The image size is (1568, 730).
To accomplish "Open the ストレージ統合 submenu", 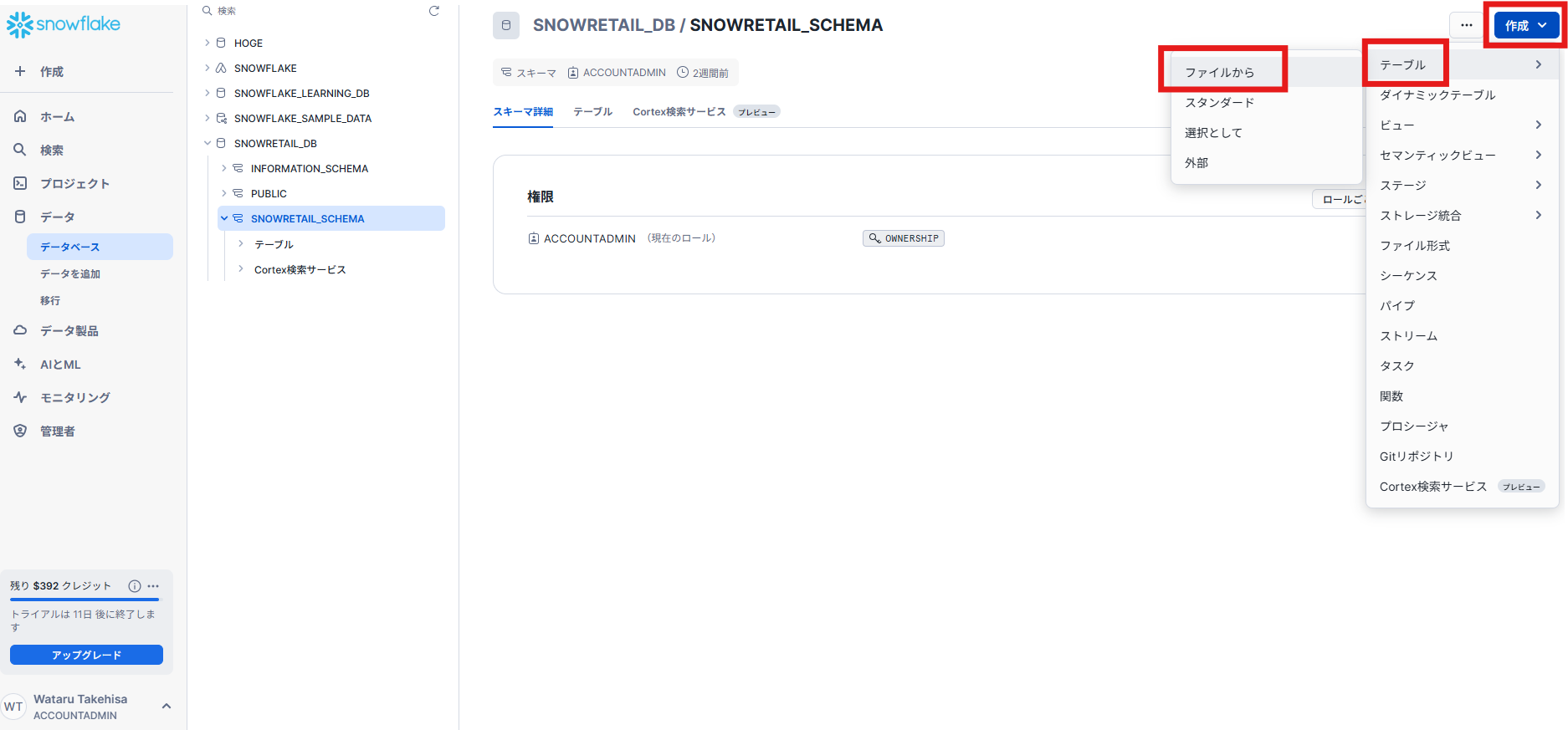I will [1462, 215].
